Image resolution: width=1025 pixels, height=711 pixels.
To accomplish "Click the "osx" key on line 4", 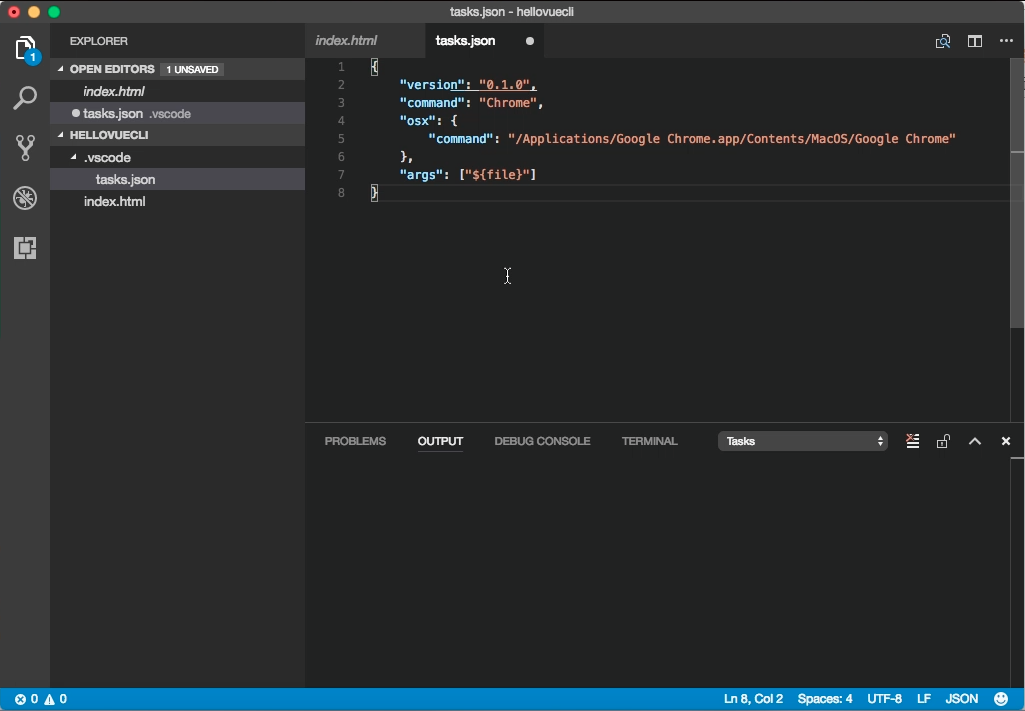I will (418, 121).
